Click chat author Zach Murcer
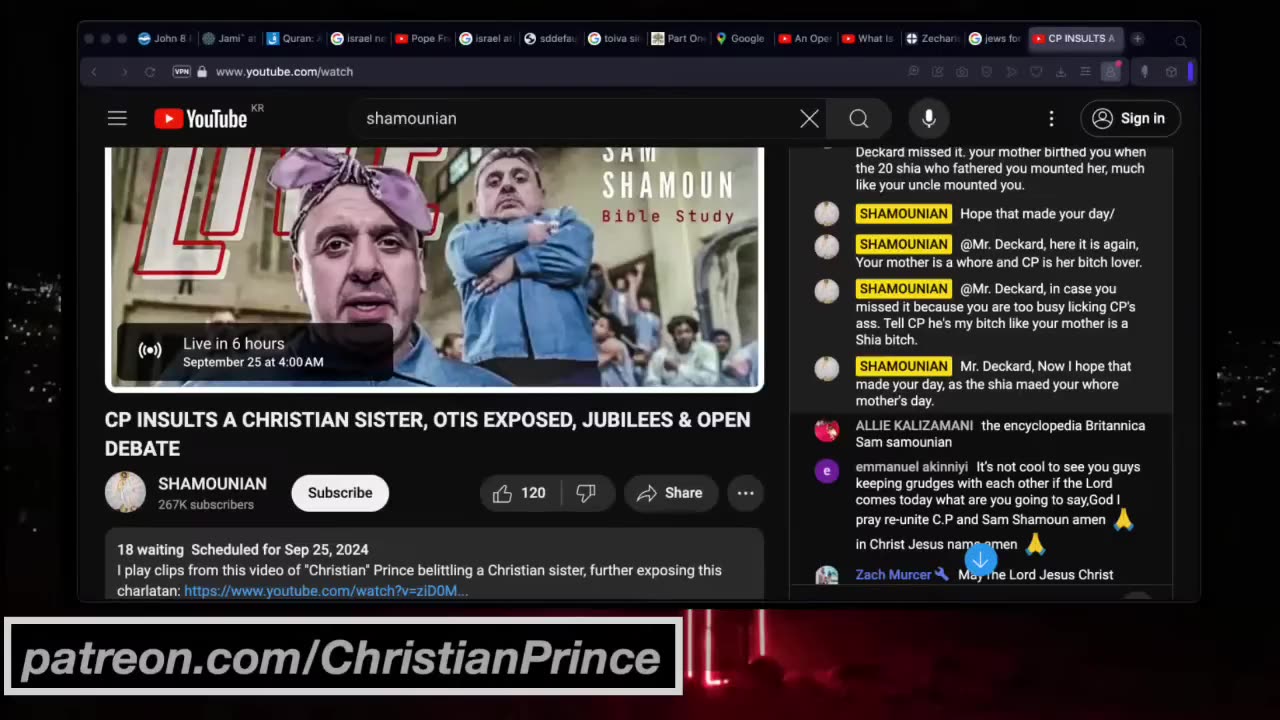Image resolution: width=1280 pixels, height=720 pixels. [894, 575]
